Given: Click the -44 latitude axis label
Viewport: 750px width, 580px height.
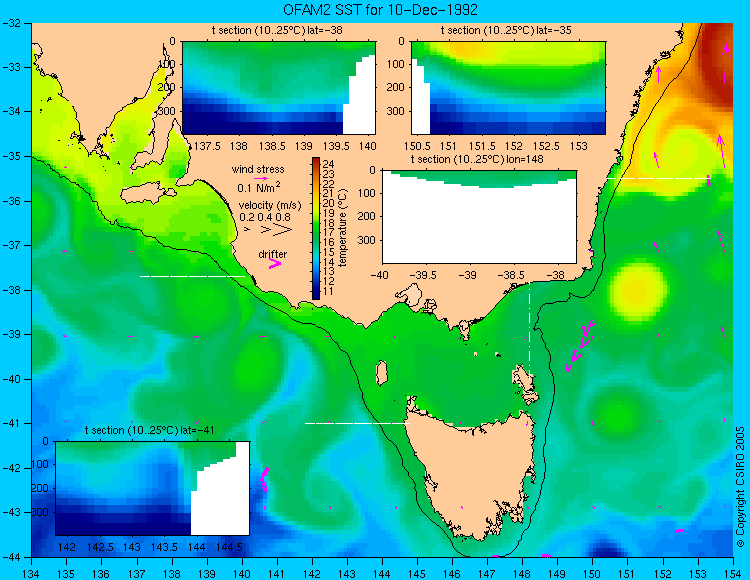Looking at the screenshot, I should [x=10, y=557].
